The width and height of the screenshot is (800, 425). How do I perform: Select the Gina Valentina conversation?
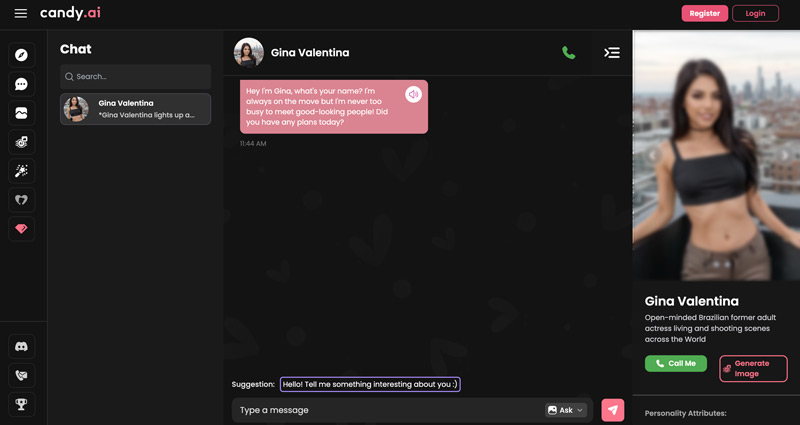pyautogui.click(x=135, y=109)
